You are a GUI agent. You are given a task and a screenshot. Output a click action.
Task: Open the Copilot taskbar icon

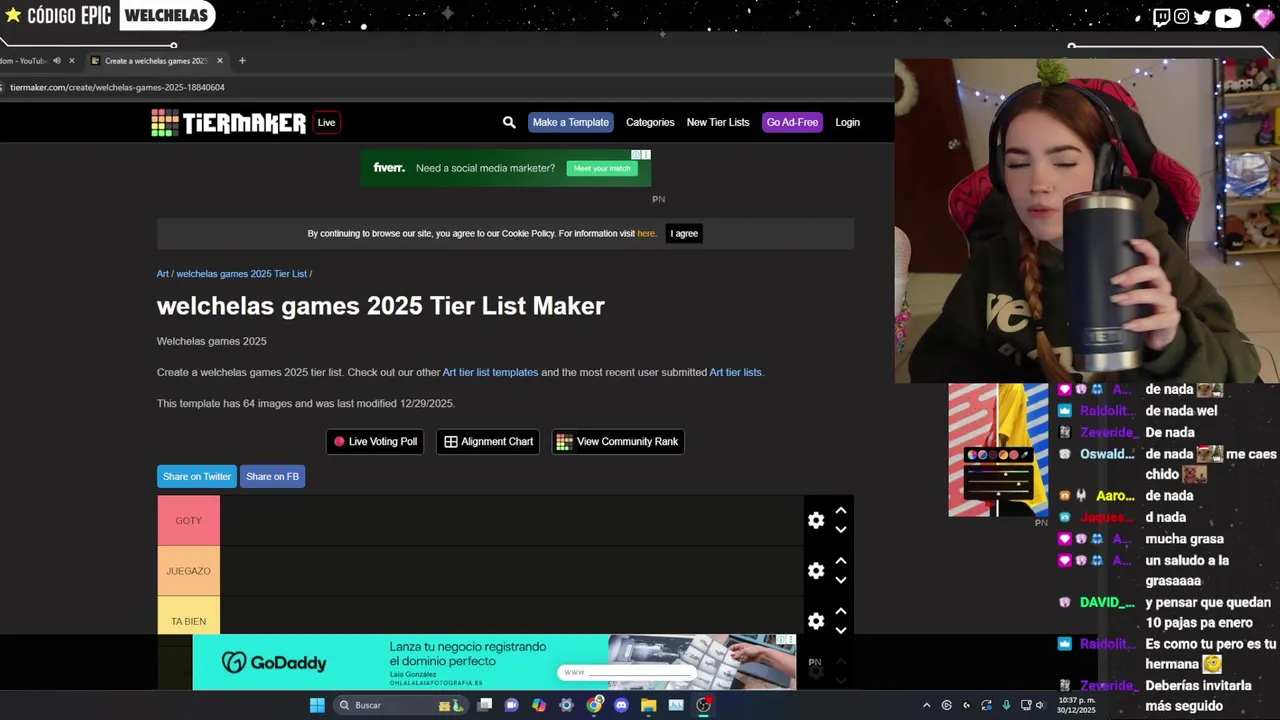539,705
